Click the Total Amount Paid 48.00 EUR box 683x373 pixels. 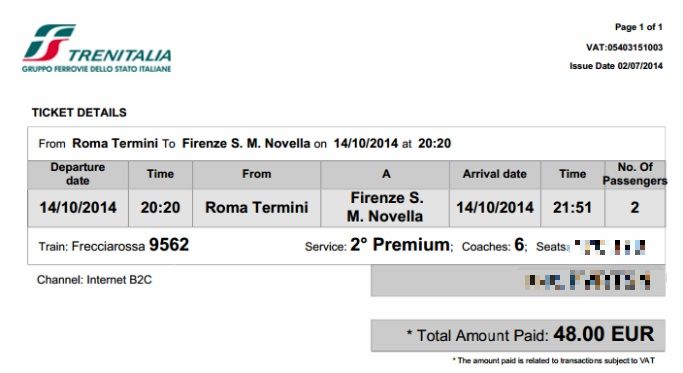(x=518, y=335)
